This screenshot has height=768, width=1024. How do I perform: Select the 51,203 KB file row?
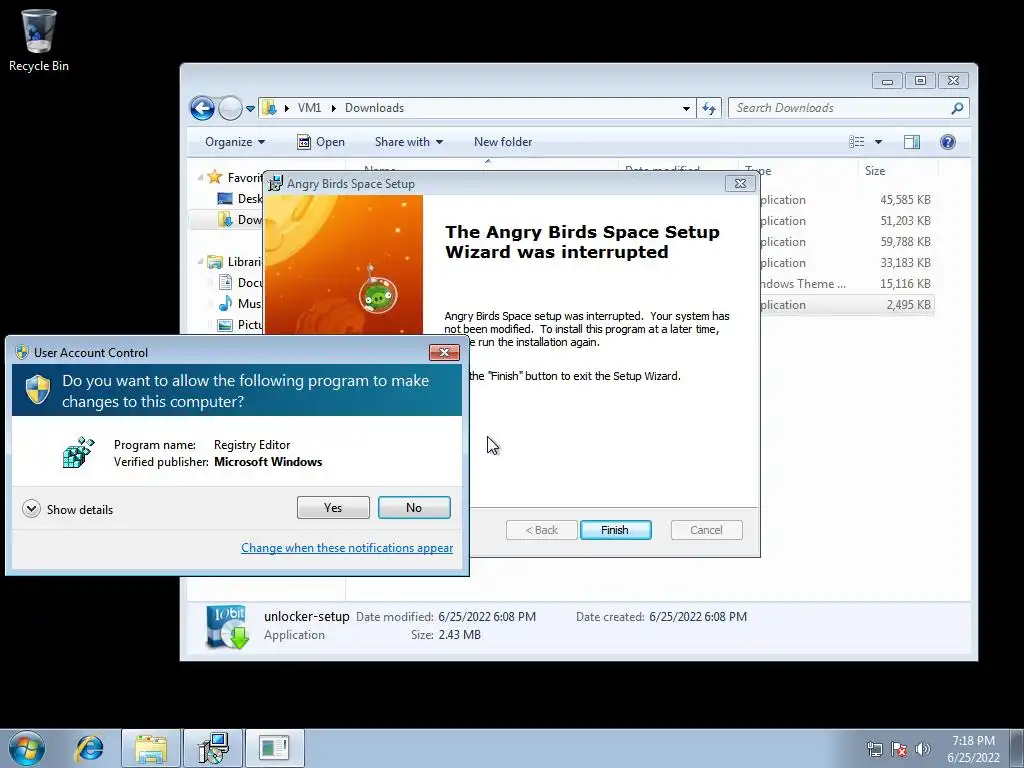(x=848, y=221)
